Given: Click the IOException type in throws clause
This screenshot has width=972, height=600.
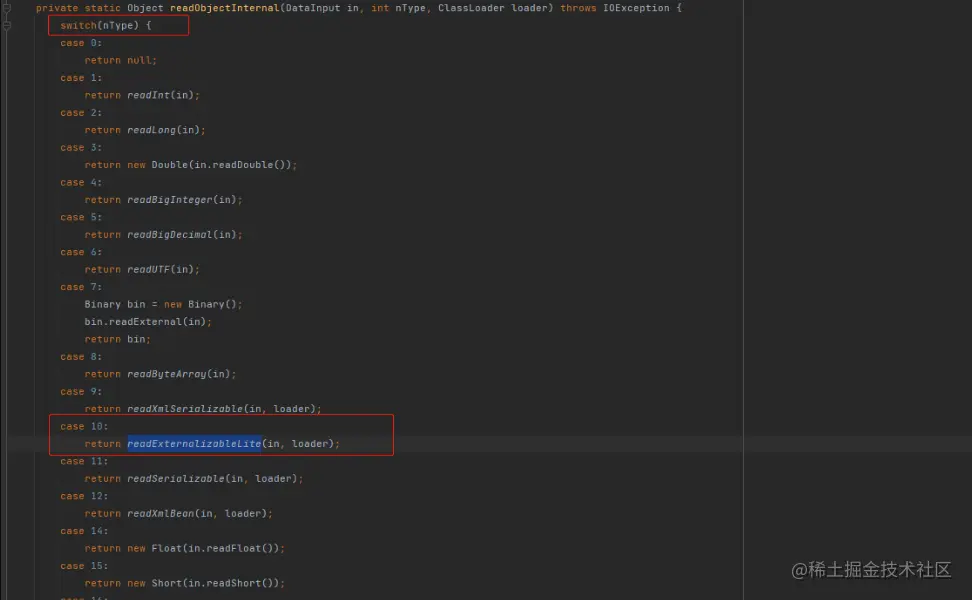Looking at the screenshot, I should pos(636,8).
